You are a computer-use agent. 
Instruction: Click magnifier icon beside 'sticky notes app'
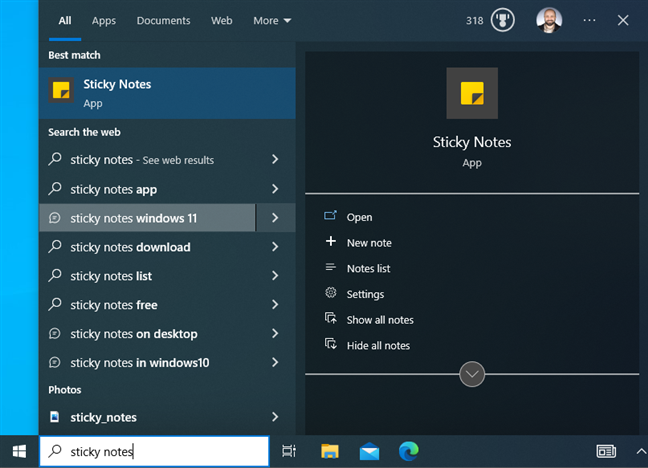point(55,189)
